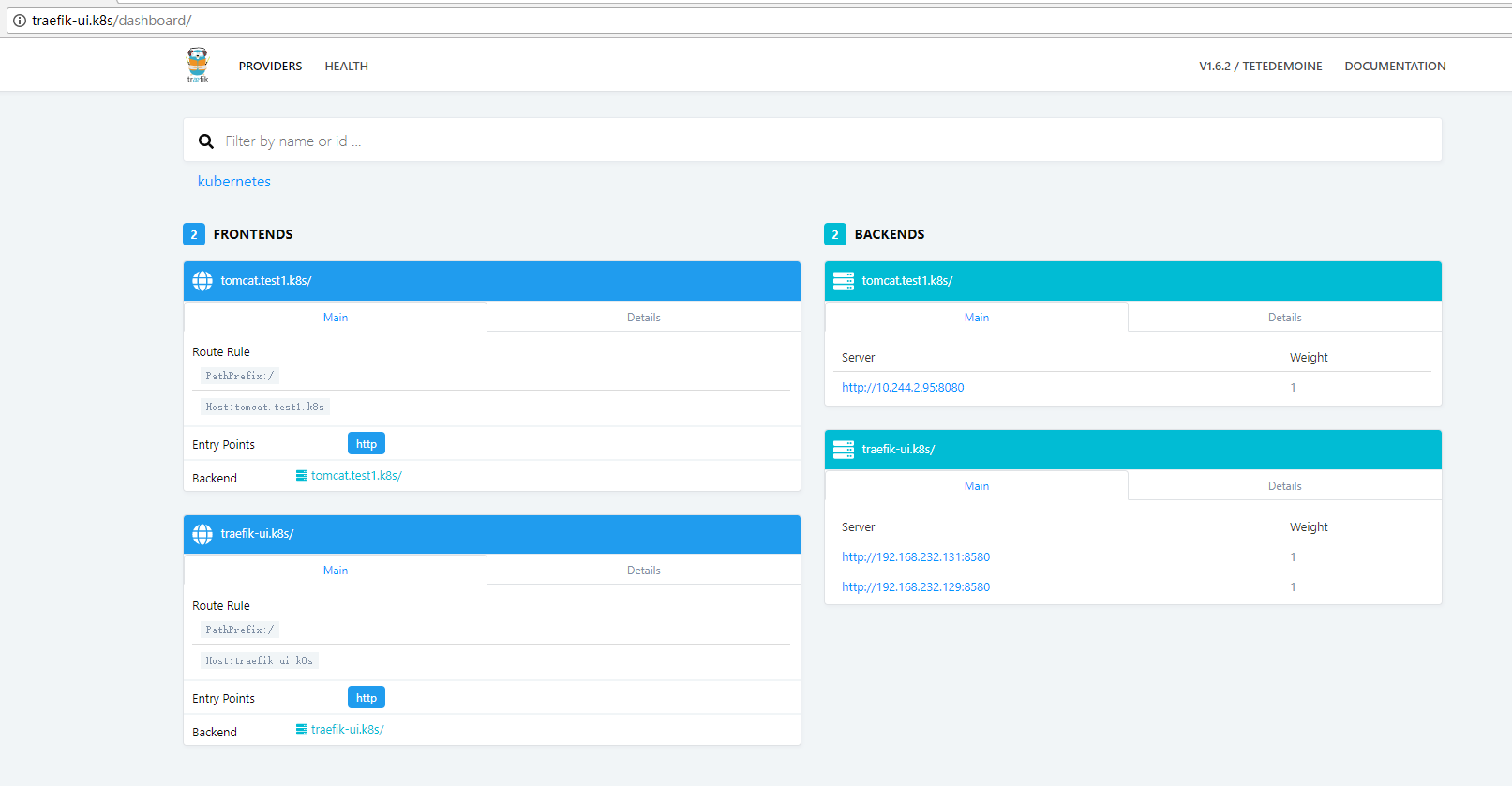Click the Host:traefik-ui.k8s route rule
The height and width of the screenshot is (786, 1512).
tap(260, 661)
